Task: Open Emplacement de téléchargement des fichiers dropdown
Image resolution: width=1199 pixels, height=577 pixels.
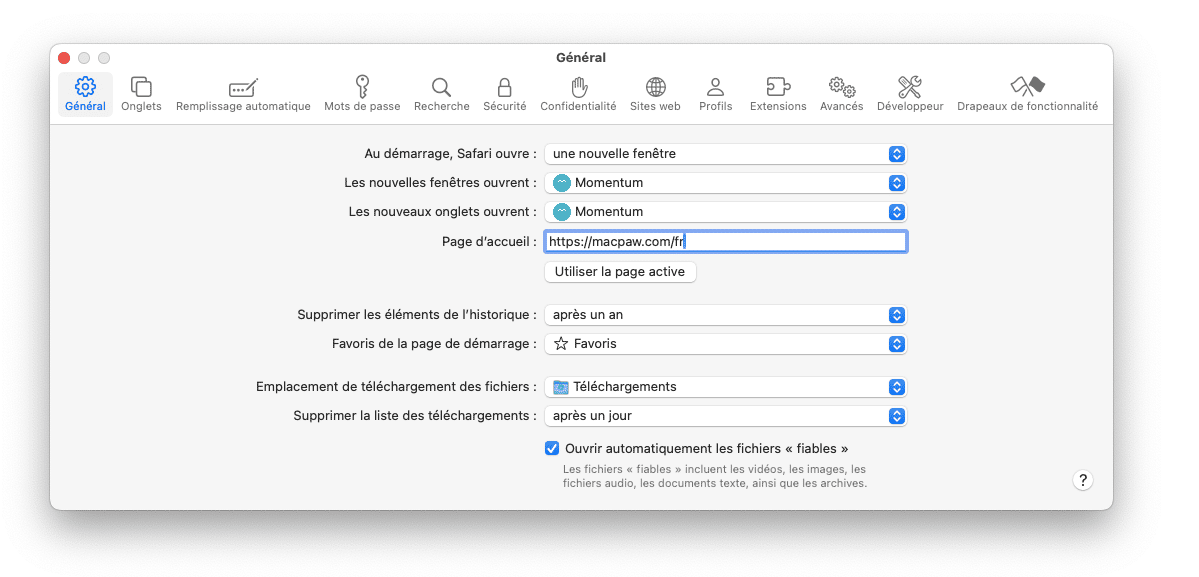Action: tap(726, 387)
